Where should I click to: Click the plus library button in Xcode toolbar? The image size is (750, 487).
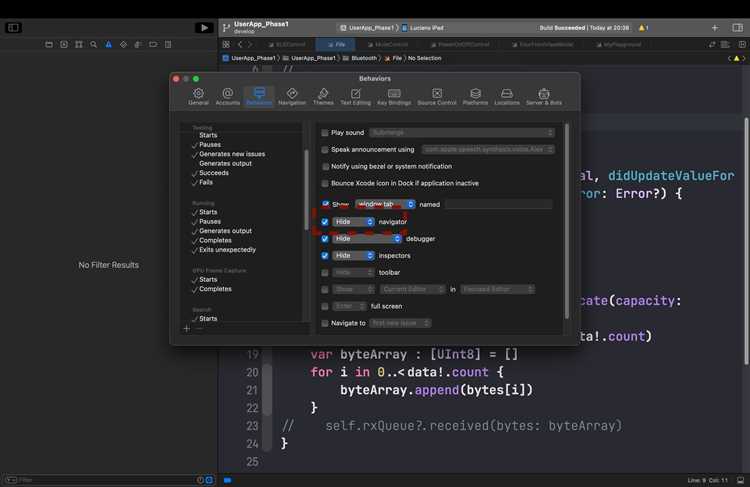715,28
